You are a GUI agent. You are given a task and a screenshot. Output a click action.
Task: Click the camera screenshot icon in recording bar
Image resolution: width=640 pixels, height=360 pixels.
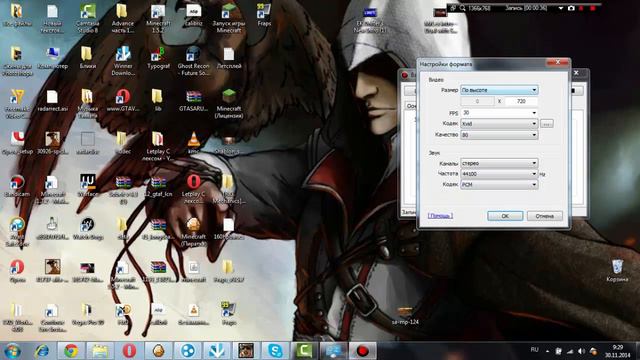(x=571, y=8)
